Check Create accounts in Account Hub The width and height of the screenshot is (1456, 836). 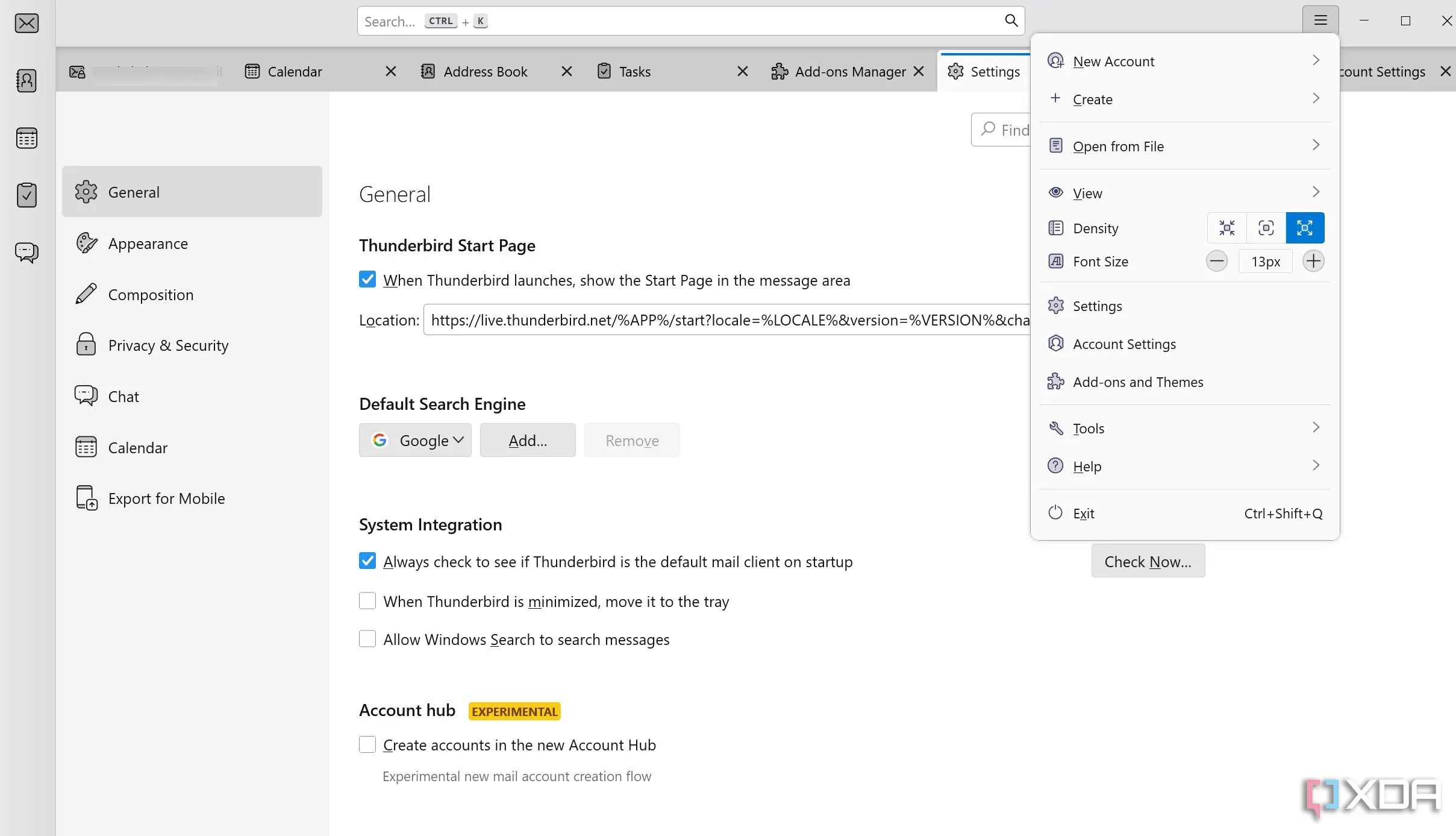pos(367,744)
